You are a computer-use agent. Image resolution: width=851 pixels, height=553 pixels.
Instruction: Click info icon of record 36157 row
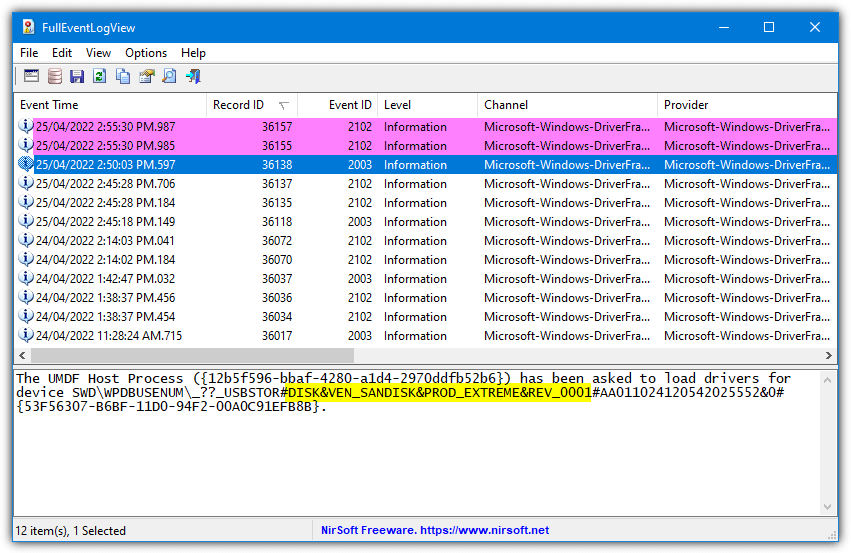(26, 126)
